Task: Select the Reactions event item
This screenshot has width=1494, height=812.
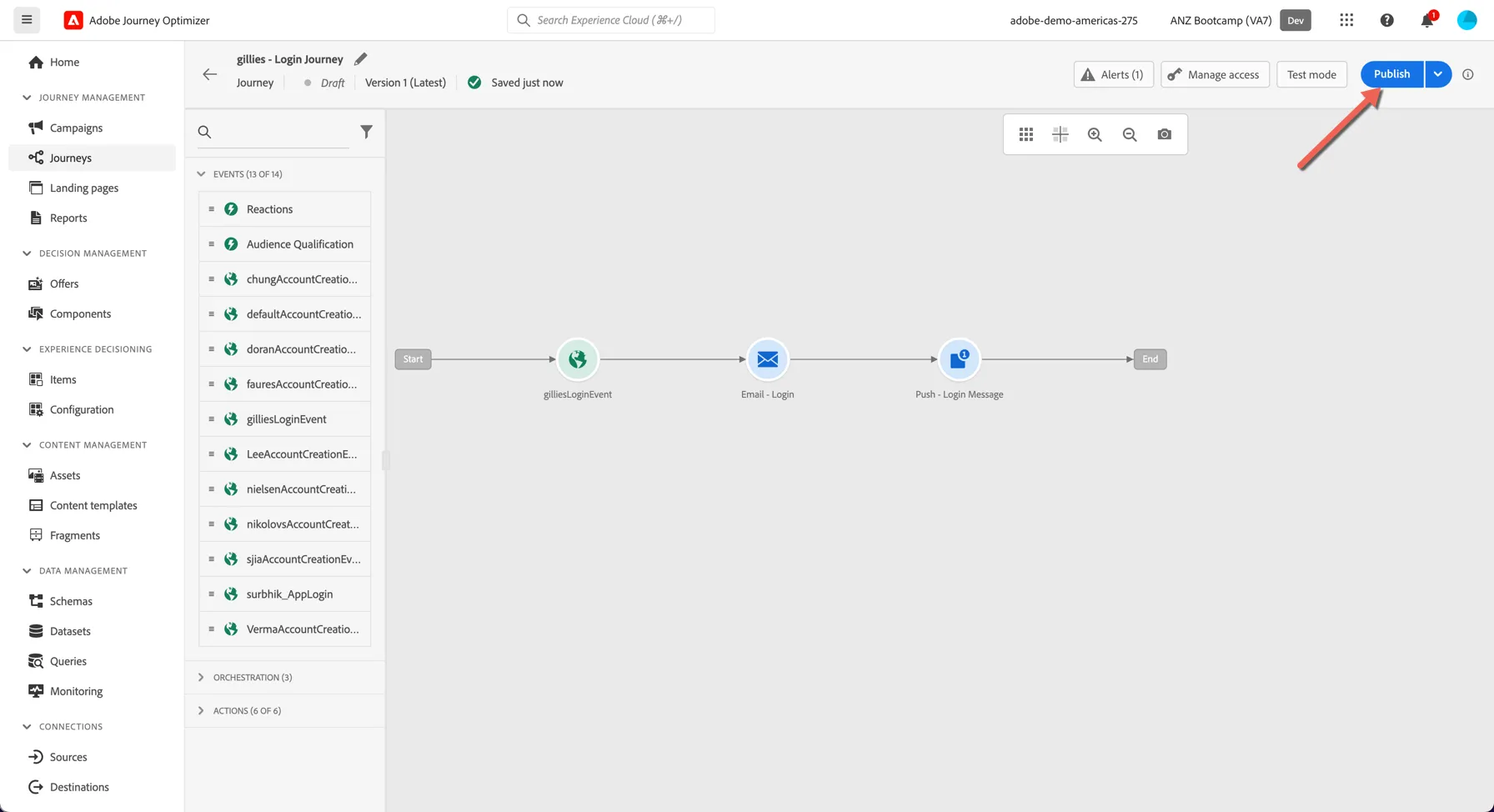Action: click(x=284, y=209)
